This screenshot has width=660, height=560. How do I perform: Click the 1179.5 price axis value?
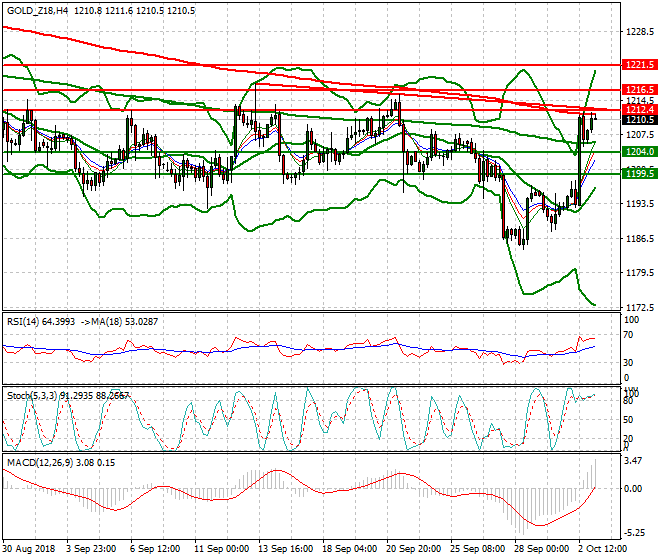coord(640,273)
